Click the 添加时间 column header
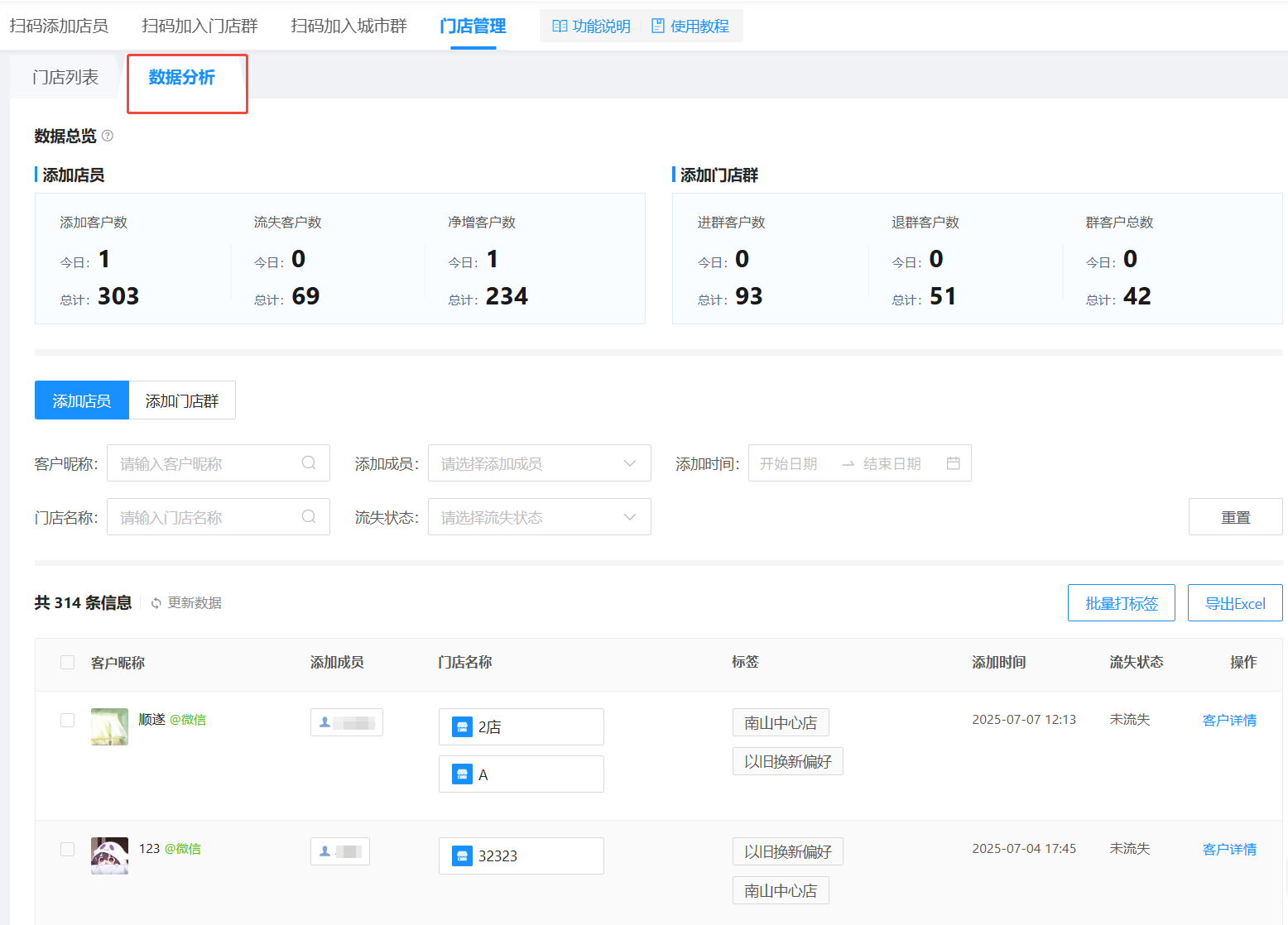 999,663
